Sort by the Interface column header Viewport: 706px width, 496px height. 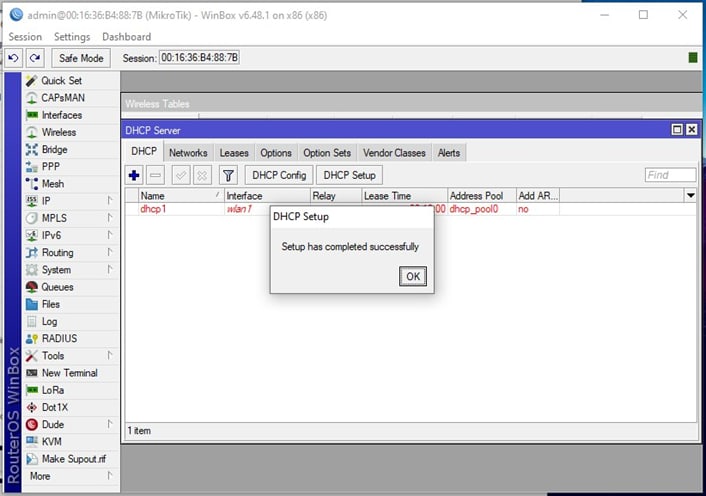pos(267,195)
